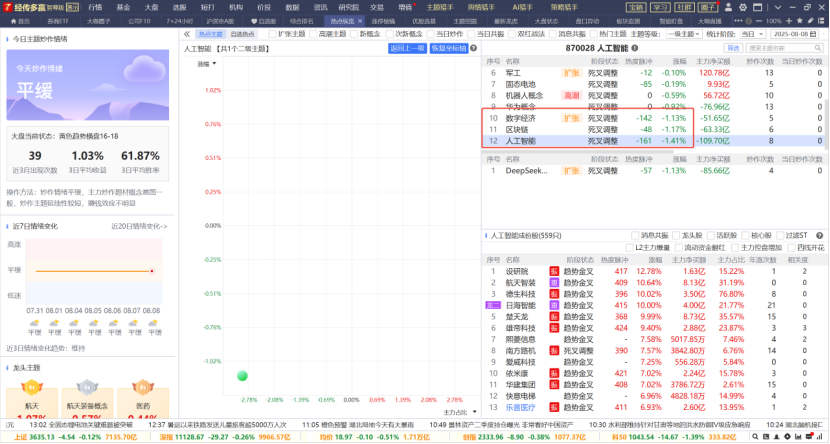Click the 返回上一级 button
This screenshot has height=444, width=830.
pyautogui.click(x=407, y=47)
